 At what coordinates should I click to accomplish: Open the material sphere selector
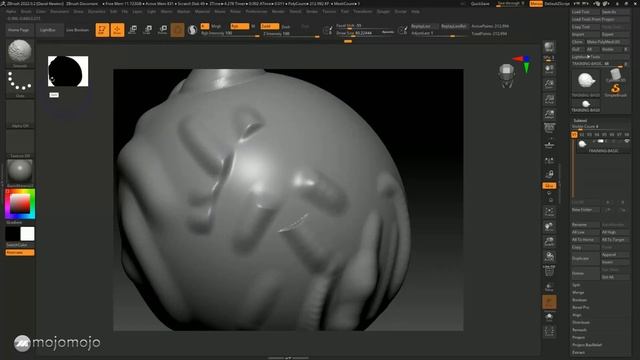(20, 173)
